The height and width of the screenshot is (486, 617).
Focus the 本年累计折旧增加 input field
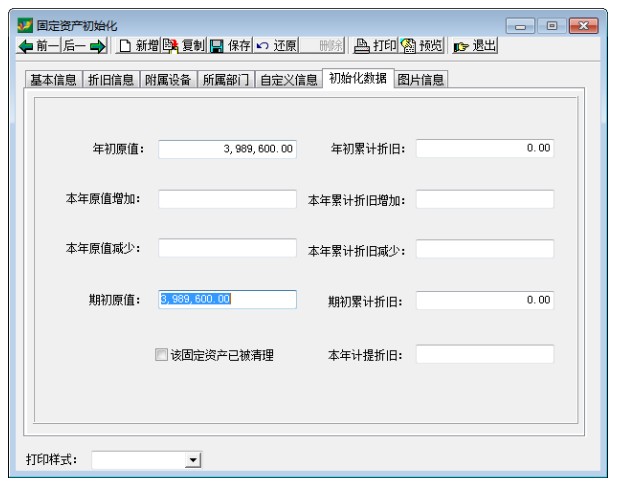tap(485, 200)
